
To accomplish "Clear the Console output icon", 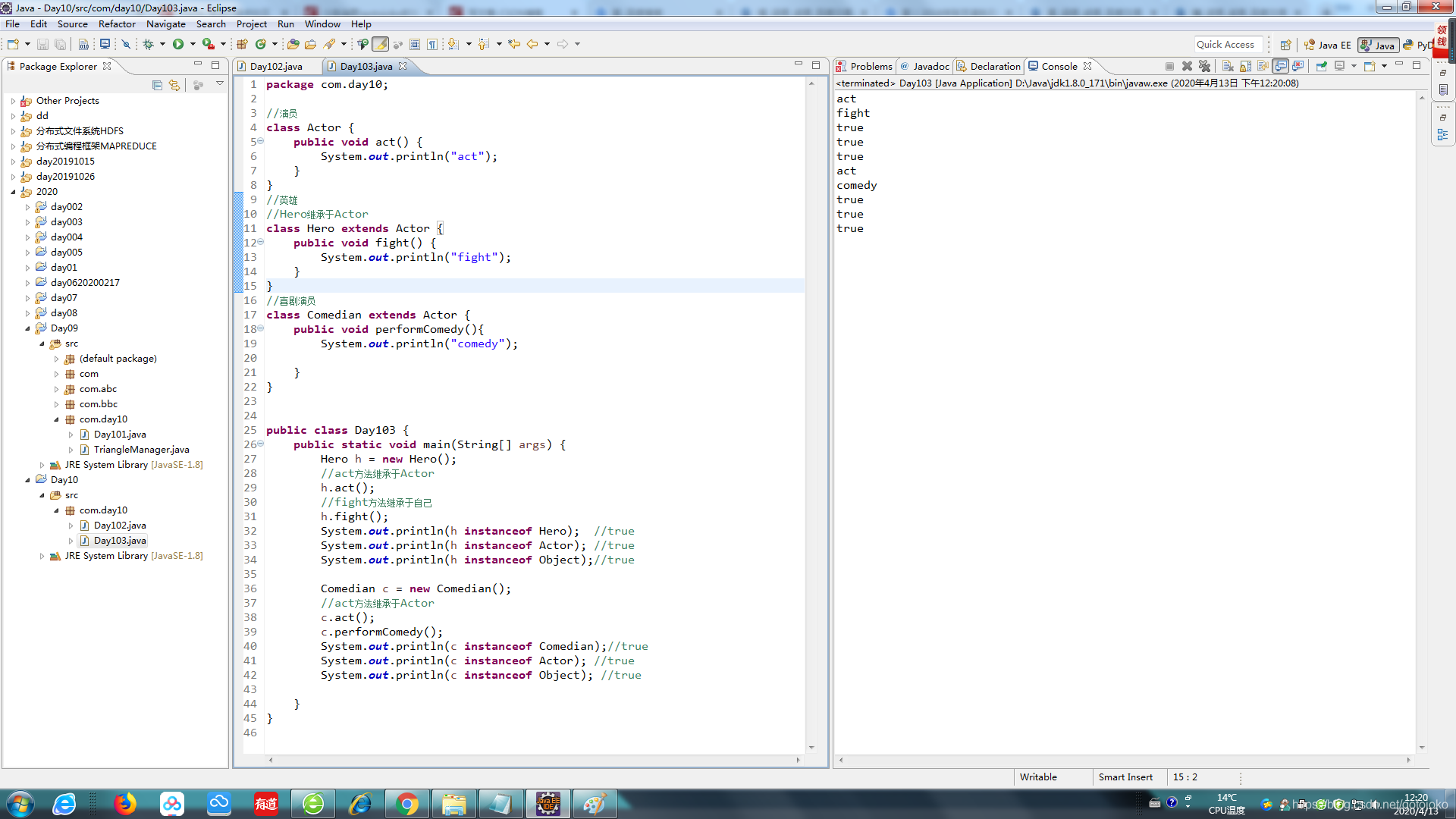I will click(x=1228, y=66).
